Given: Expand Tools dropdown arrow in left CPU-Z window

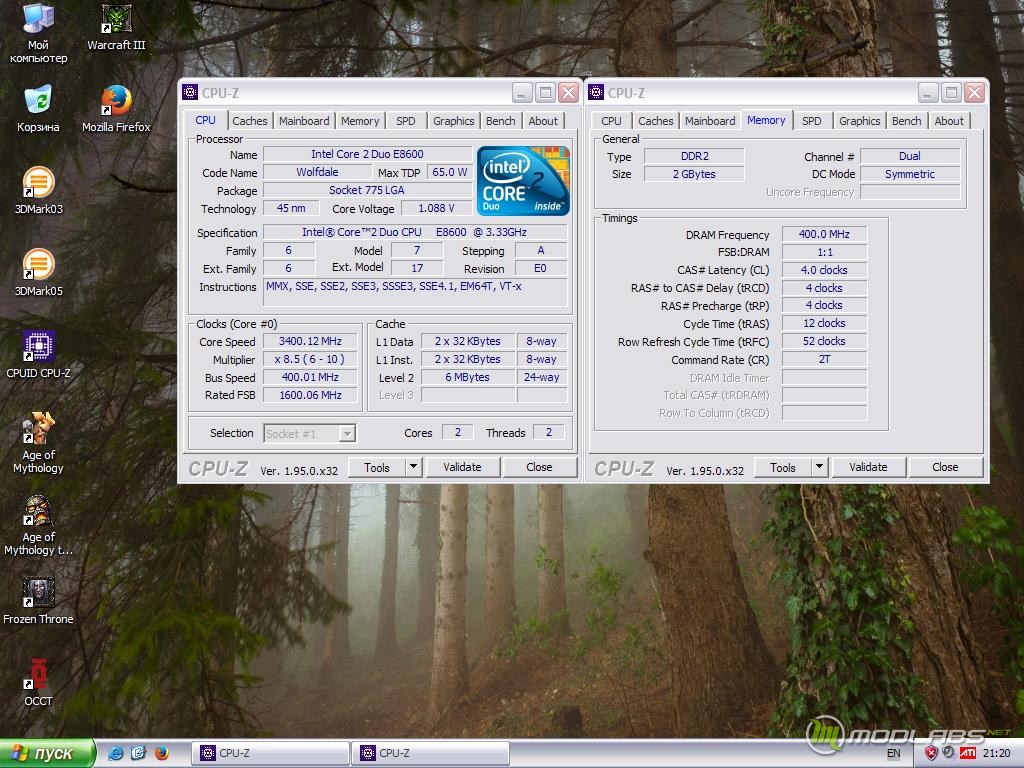Looking at the screenshot, I should tap(413, 467).
